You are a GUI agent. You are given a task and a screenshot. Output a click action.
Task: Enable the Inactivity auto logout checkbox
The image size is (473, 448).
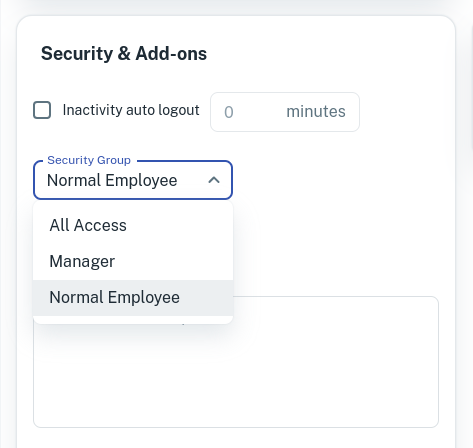42,110
